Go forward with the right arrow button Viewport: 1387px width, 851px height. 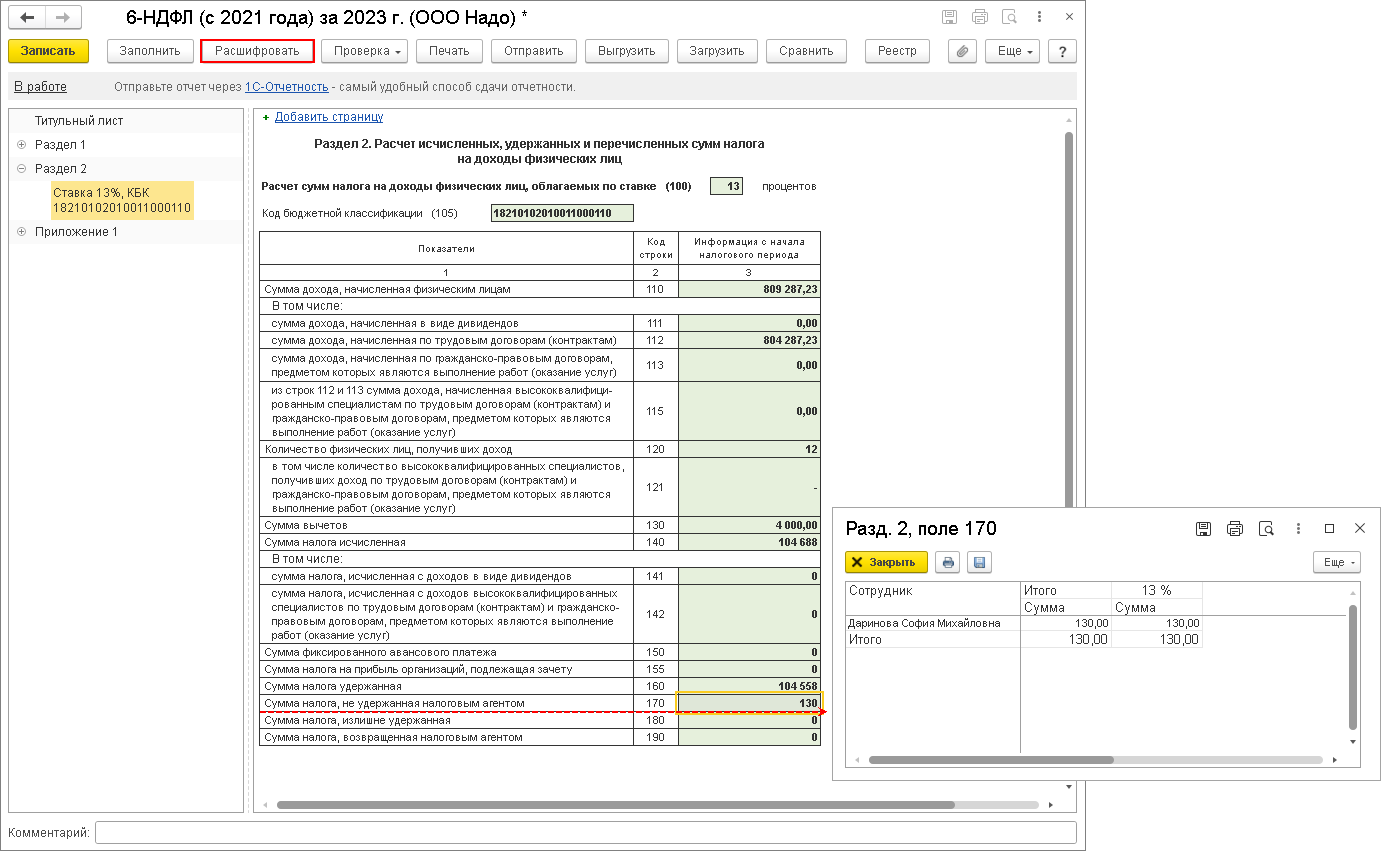63,18
